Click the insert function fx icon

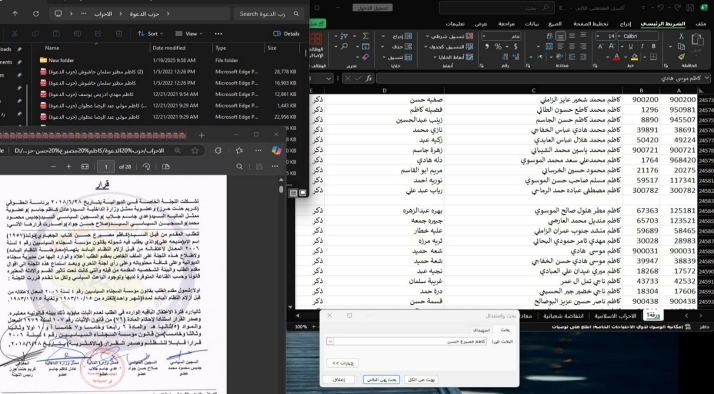point(369,78)
